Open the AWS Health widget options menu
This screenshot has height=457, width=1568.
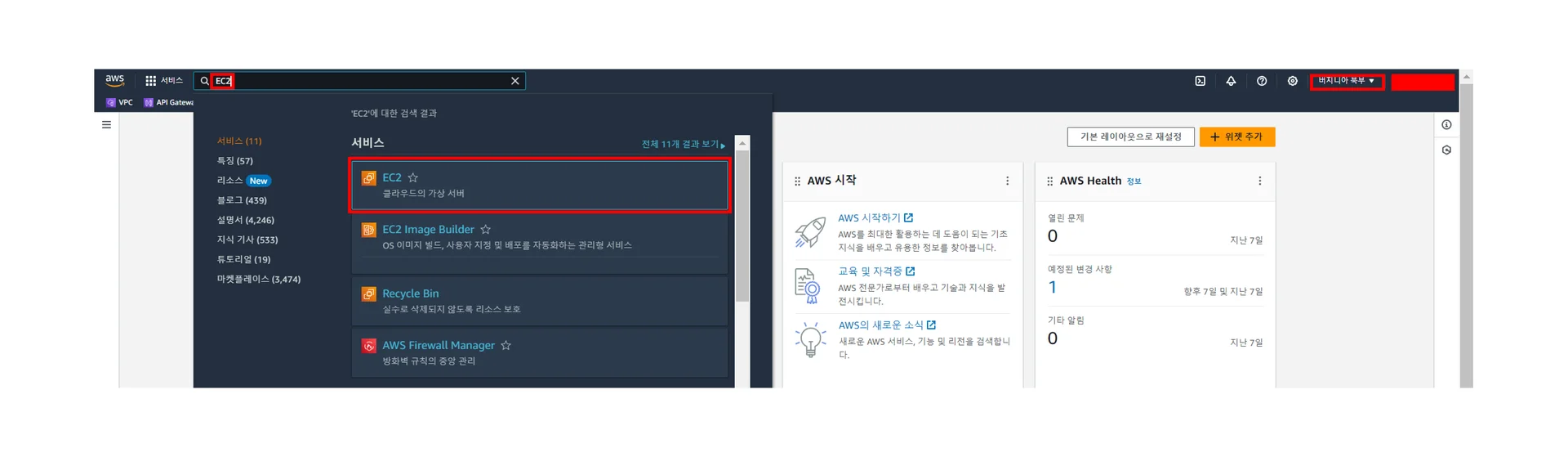[x=1259, y=181]
